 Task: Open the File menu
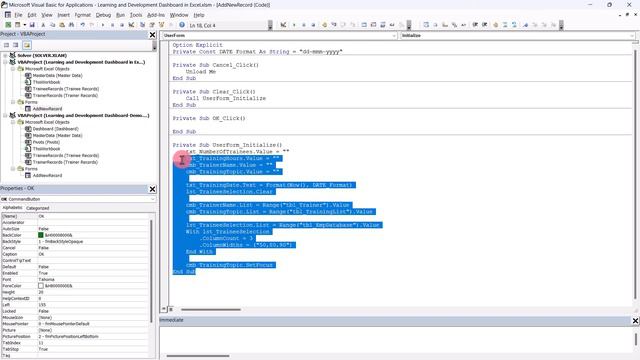[18, 15]
